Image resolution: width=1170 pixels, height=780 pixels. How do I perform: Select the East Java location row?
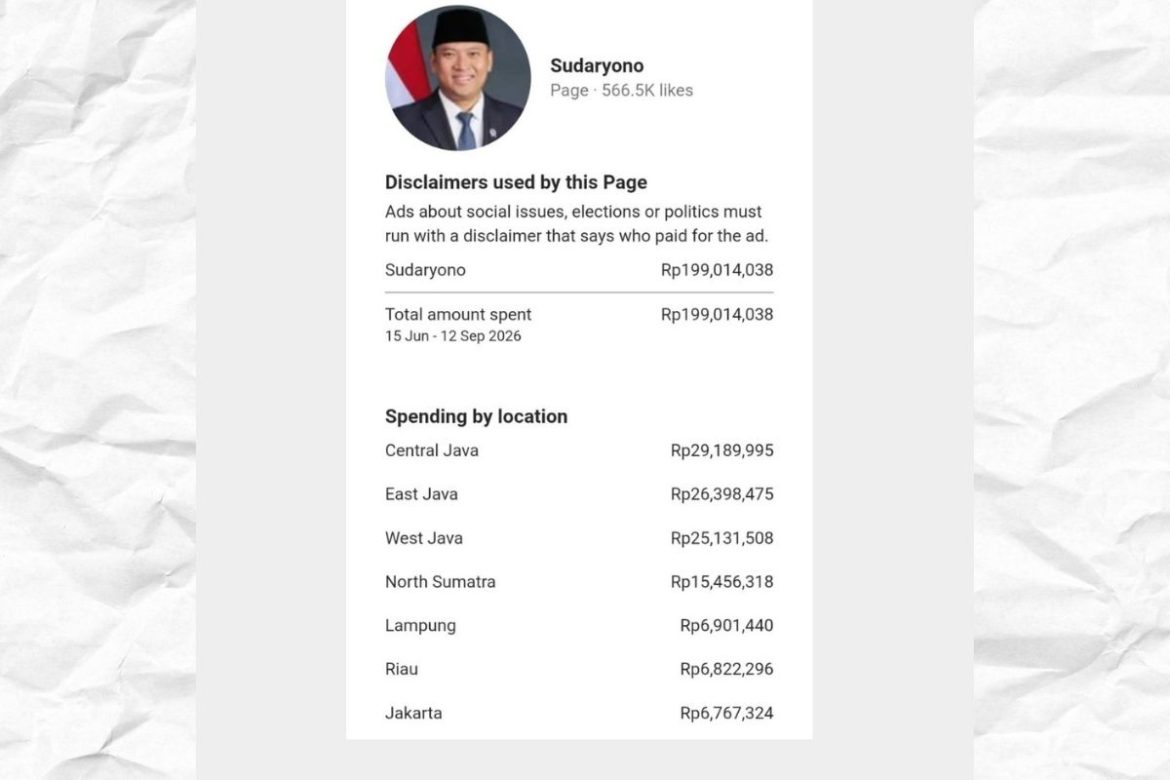click(x=579, y=494)
